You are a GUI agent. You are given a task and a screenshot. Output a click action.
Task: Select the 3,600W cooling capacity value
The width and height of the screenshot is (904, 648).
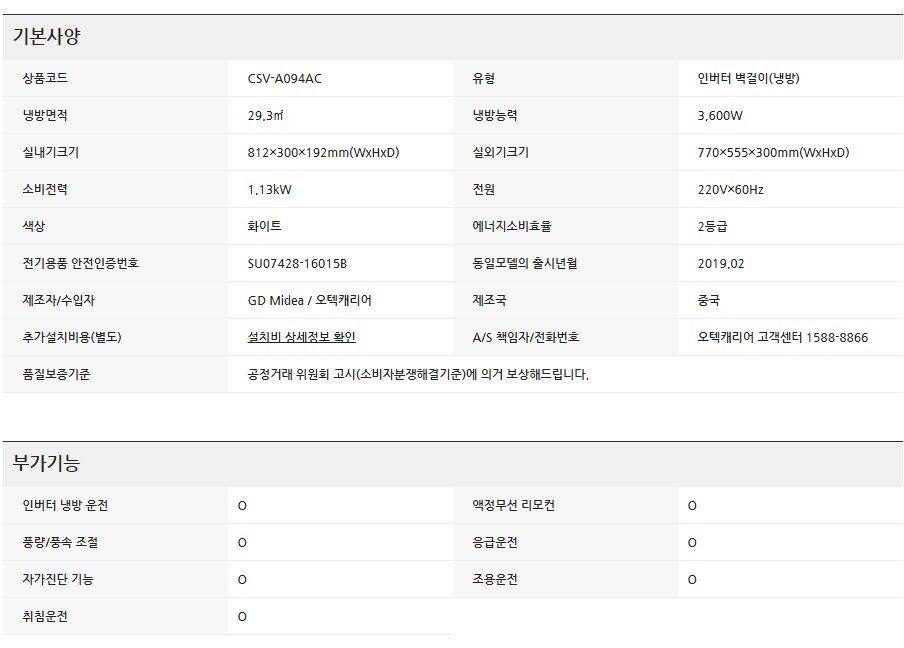point(720,116)
